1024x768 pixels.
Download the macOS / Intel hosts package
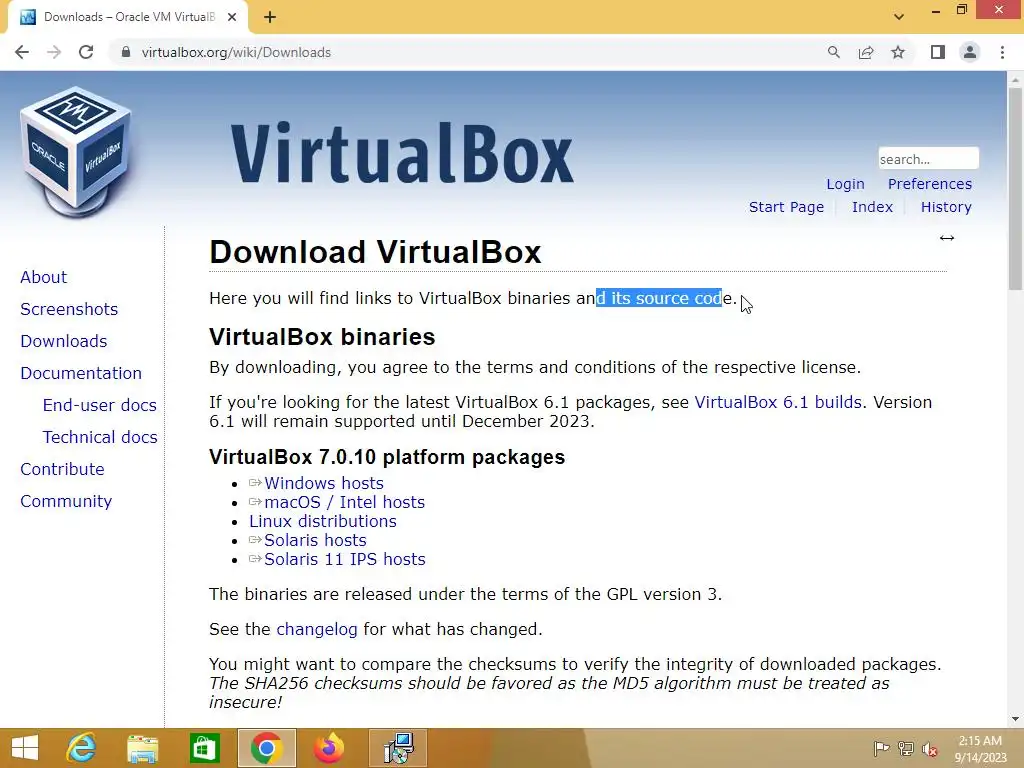tap(344, 502)
